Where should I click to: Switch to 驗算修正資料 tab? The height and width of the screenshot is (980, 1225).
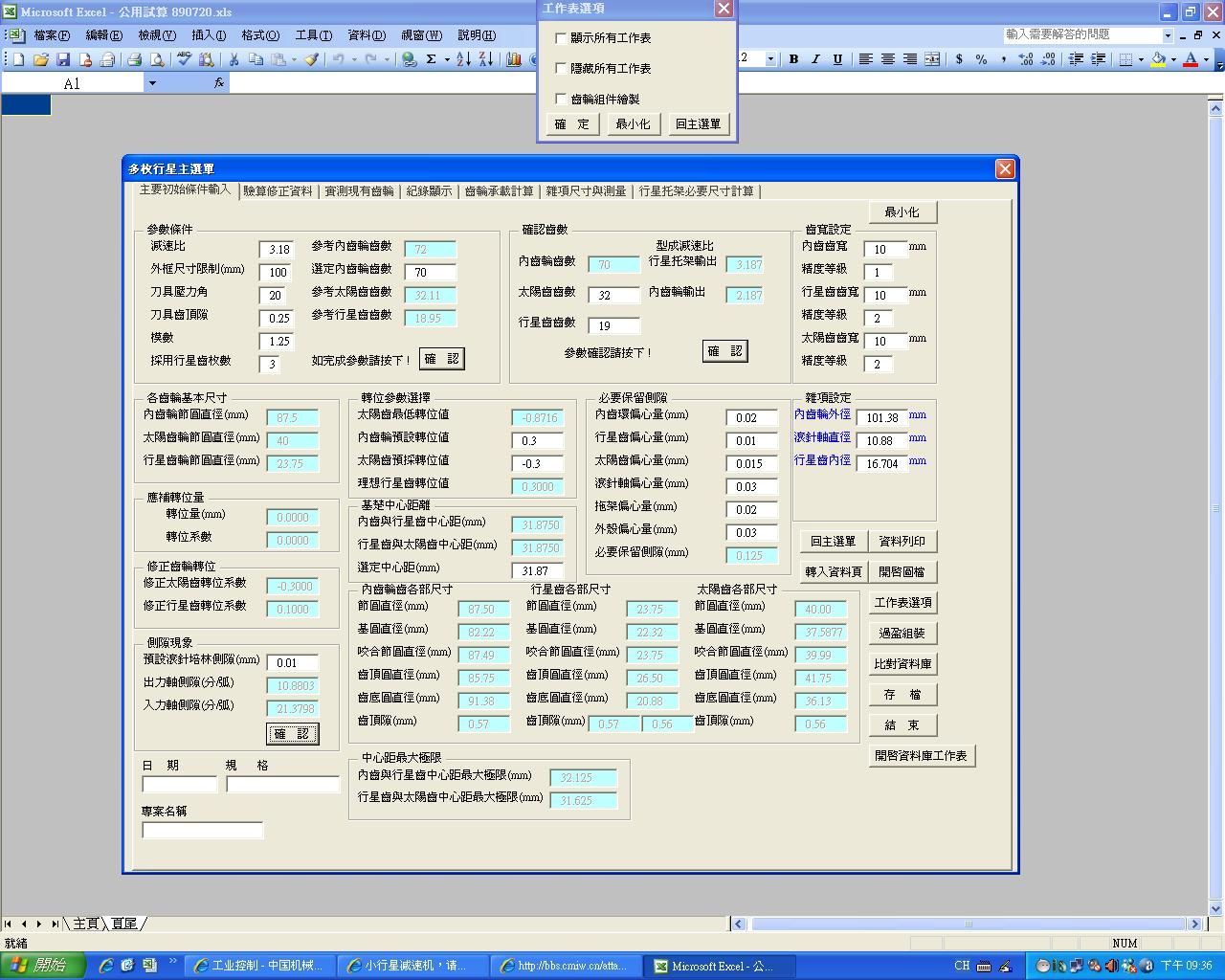(278, 191)
